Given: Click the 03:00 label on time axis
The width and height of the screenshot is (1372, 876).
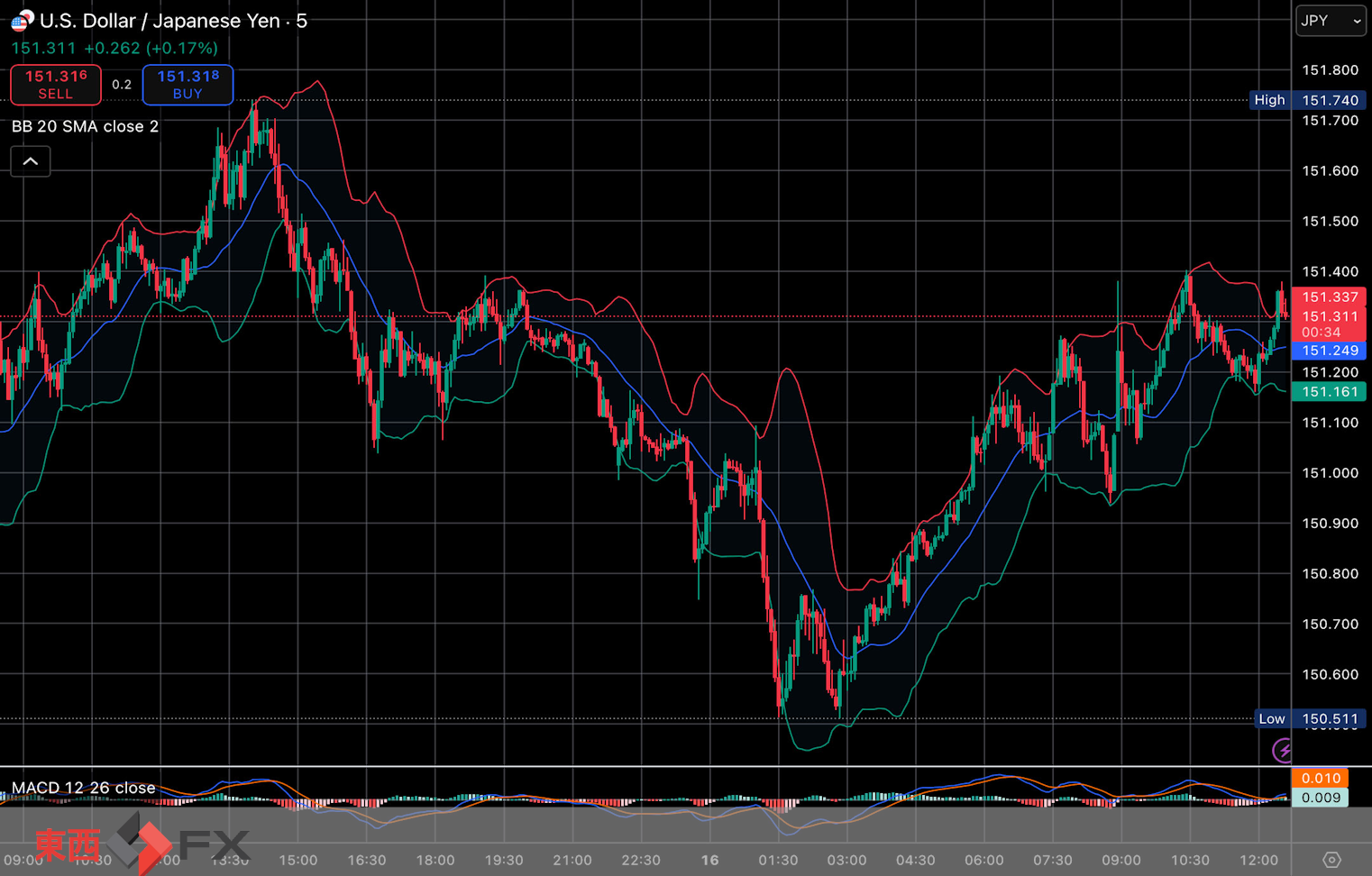Looking at the screenshot, I should [x=846, y=860].
